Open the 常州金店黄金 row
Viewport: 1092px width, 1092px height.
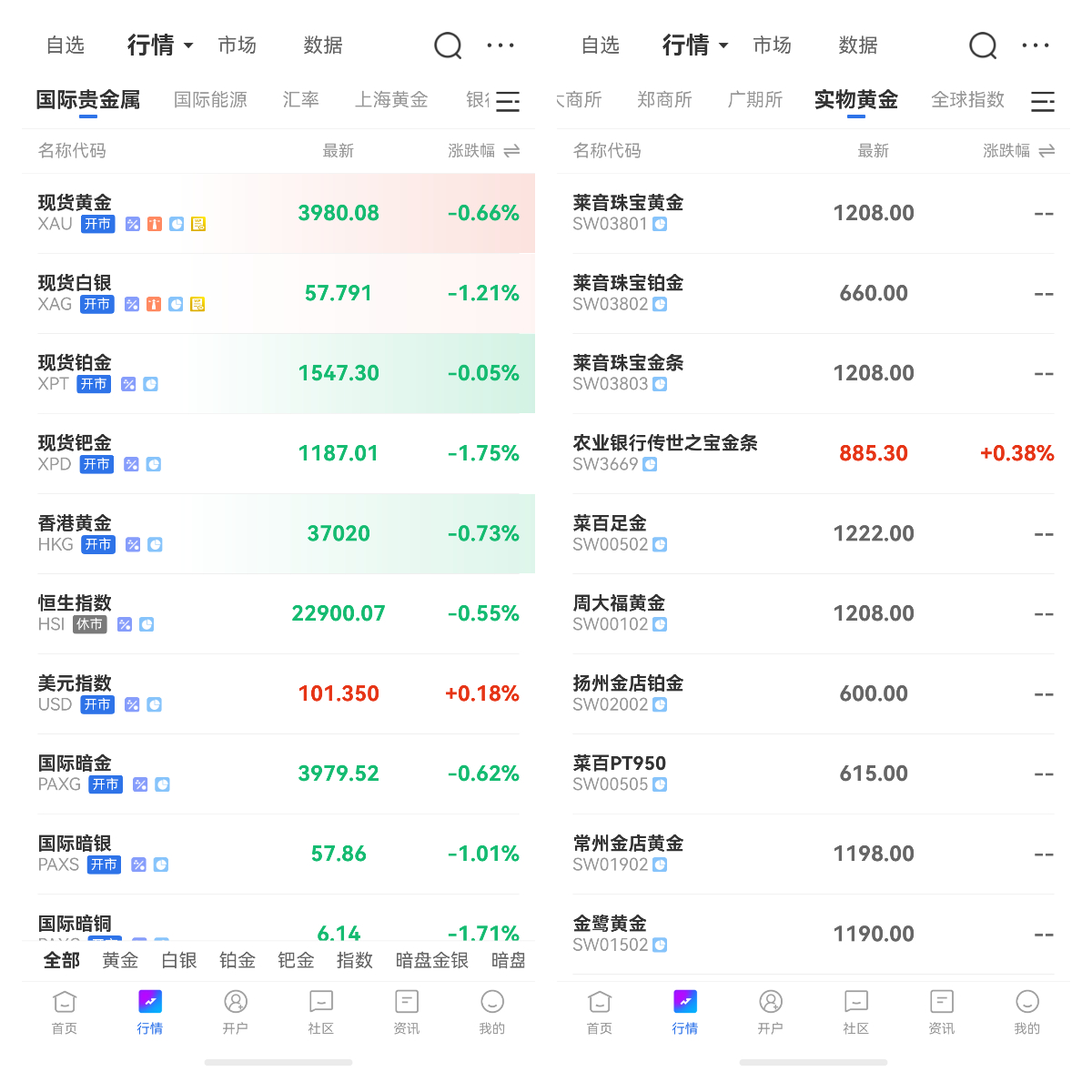(x=814, y=854)
